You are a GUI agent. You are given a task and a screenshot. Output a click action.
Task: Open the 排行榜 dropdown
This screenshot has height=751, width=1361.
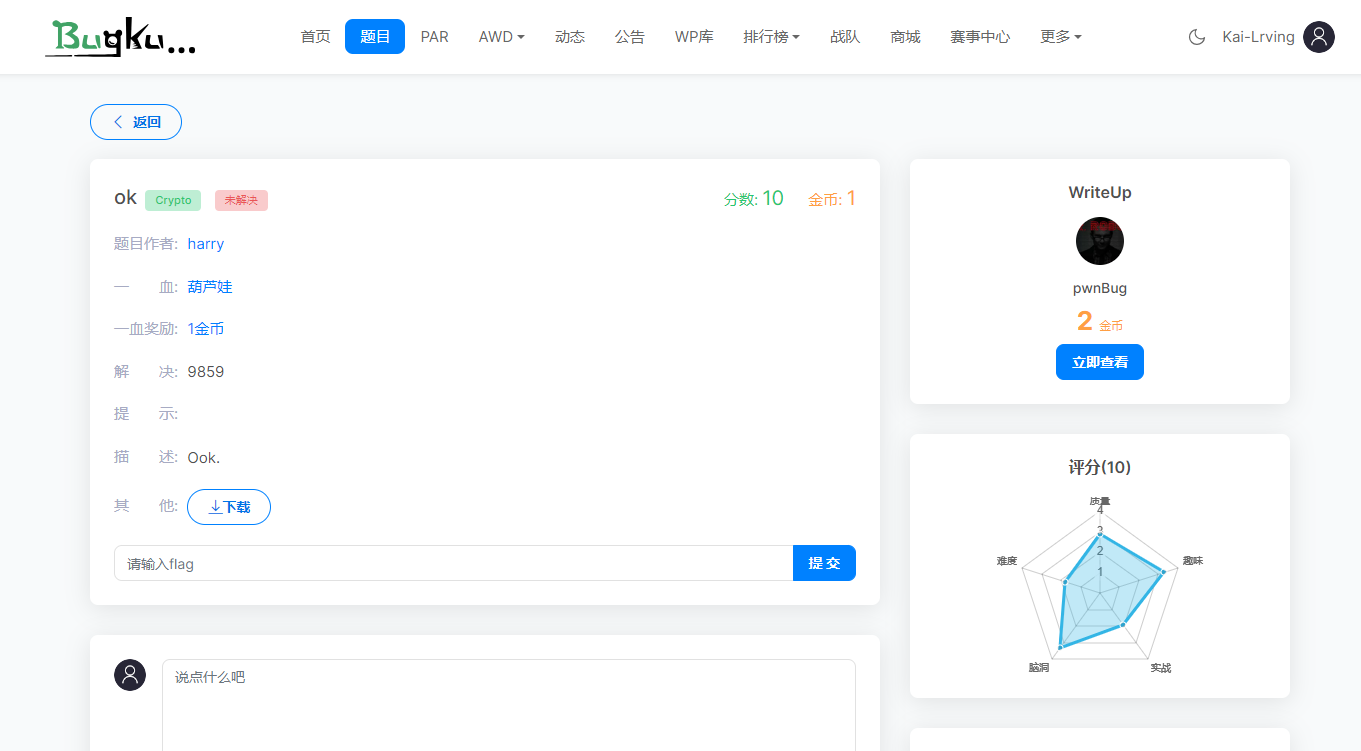pyautogui.click(x=771, y=36)
